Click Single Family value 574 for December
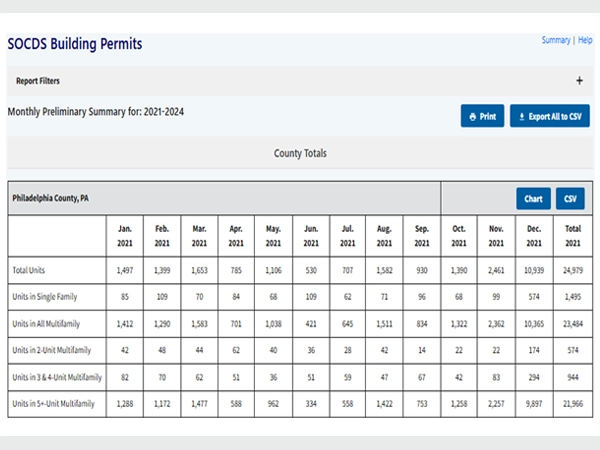This screenshot has height=450, width=600. [534, 297]
